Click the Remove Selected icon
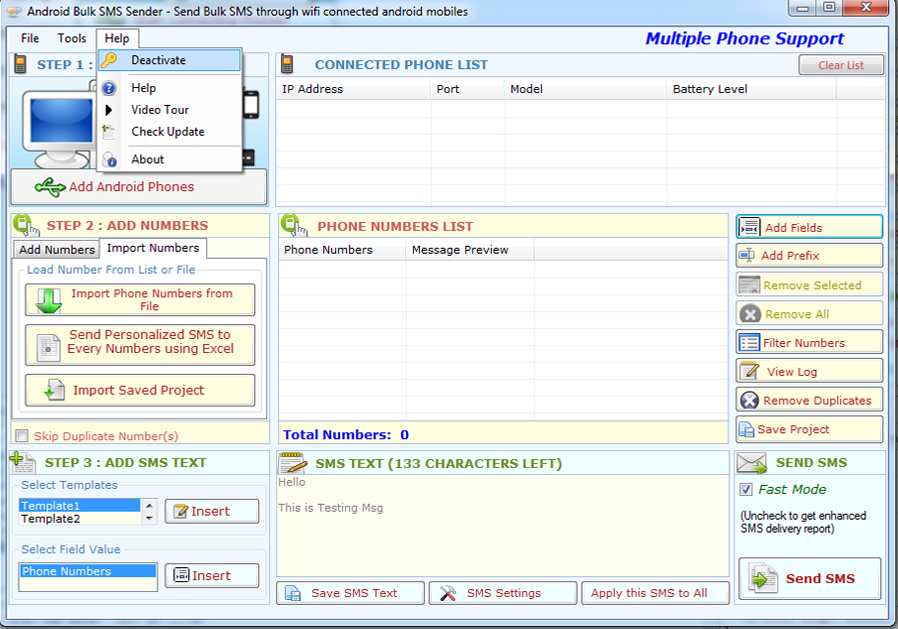Screen dimensions: 898x629 [749, 285]
